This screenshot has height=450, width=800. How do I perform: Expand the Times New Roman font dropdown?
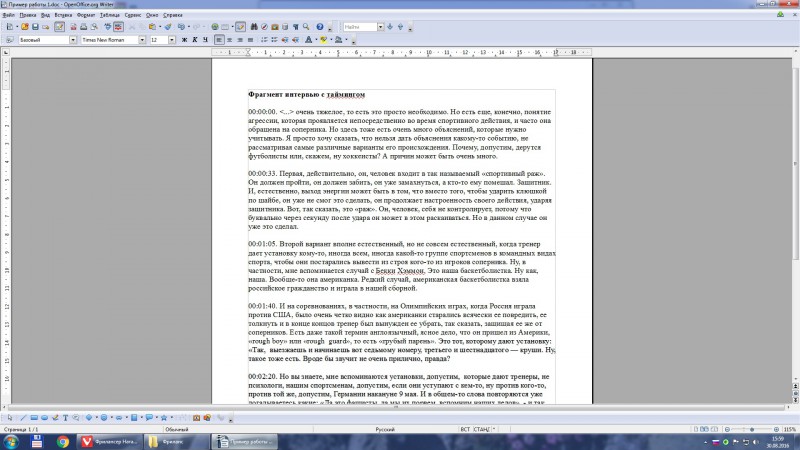click(142, 40)
